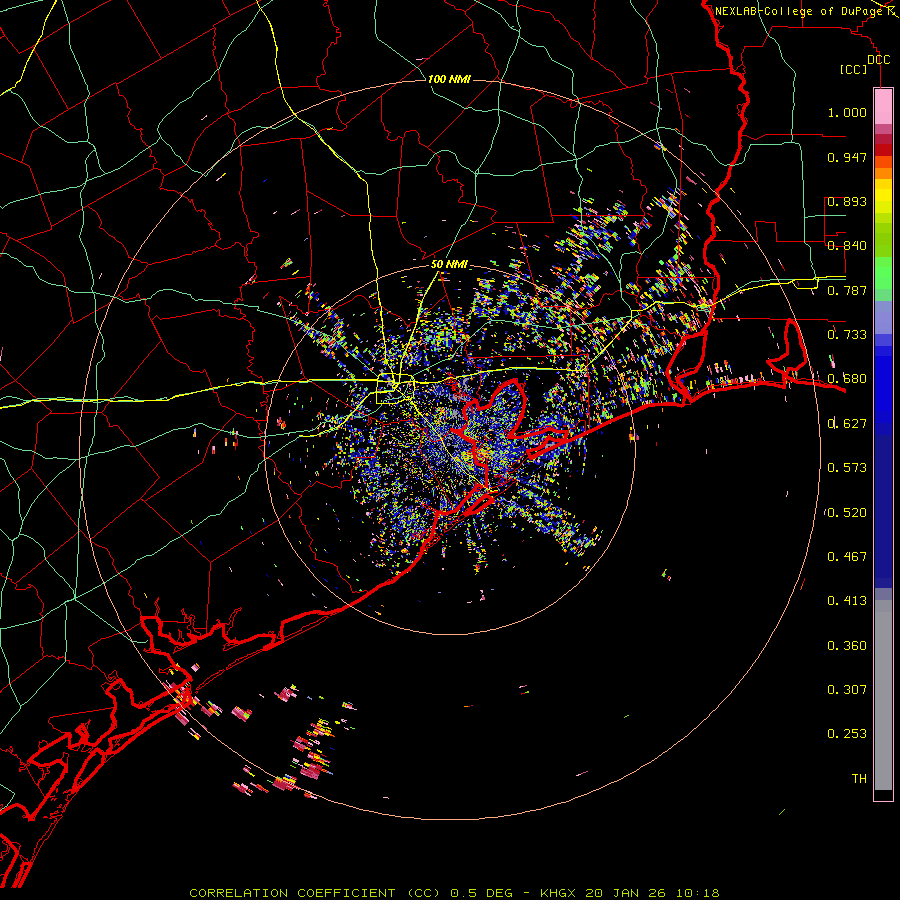Click the 0.413 color scale label
This screenshot has width=900, height=900.
click(847, 601)
